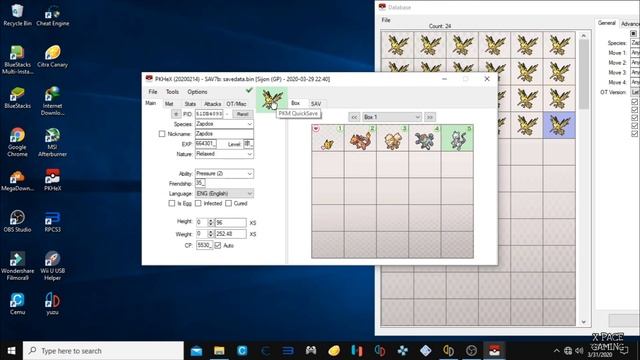Image resolution: width=640 pixels, height=360 pixels.
Task: Open MSI Afterburner desktop icon
Action: (x=53, y=142)
